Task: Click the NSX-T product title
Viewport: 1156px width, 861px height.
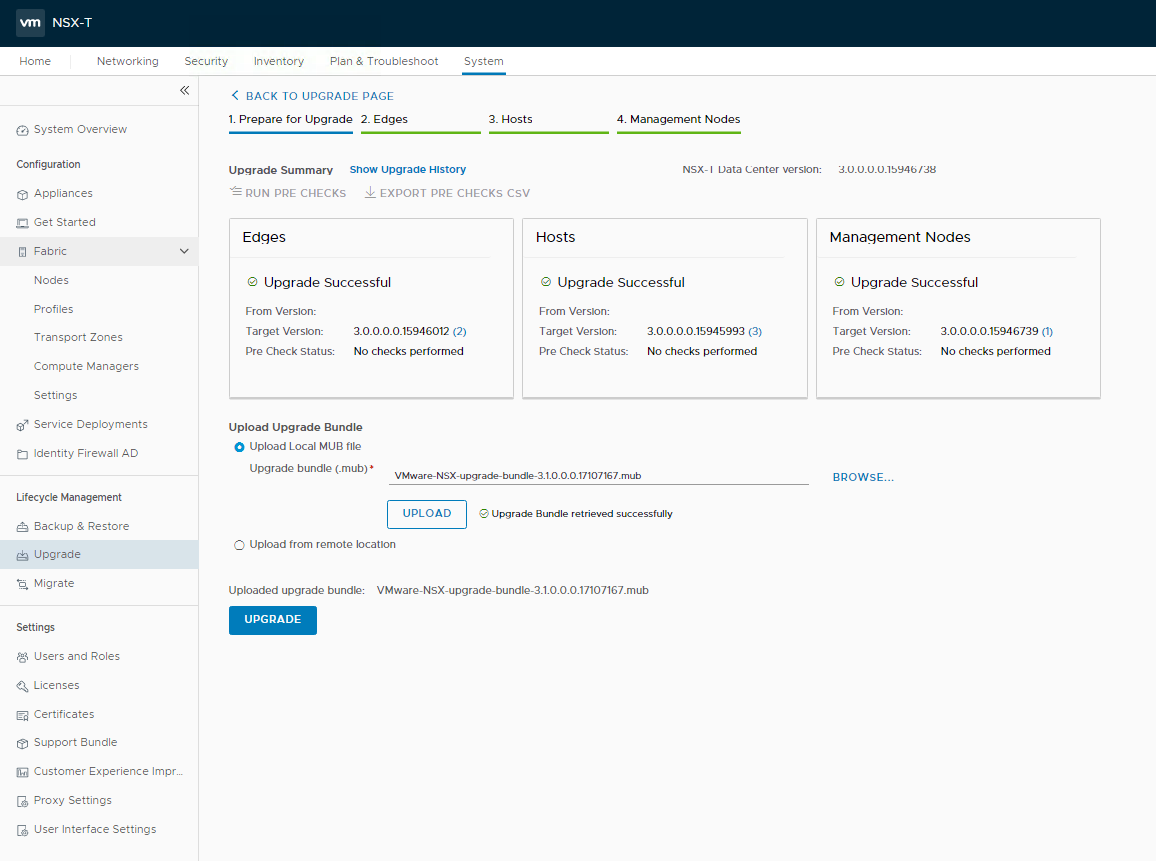Action: click(x=72, y=23)
